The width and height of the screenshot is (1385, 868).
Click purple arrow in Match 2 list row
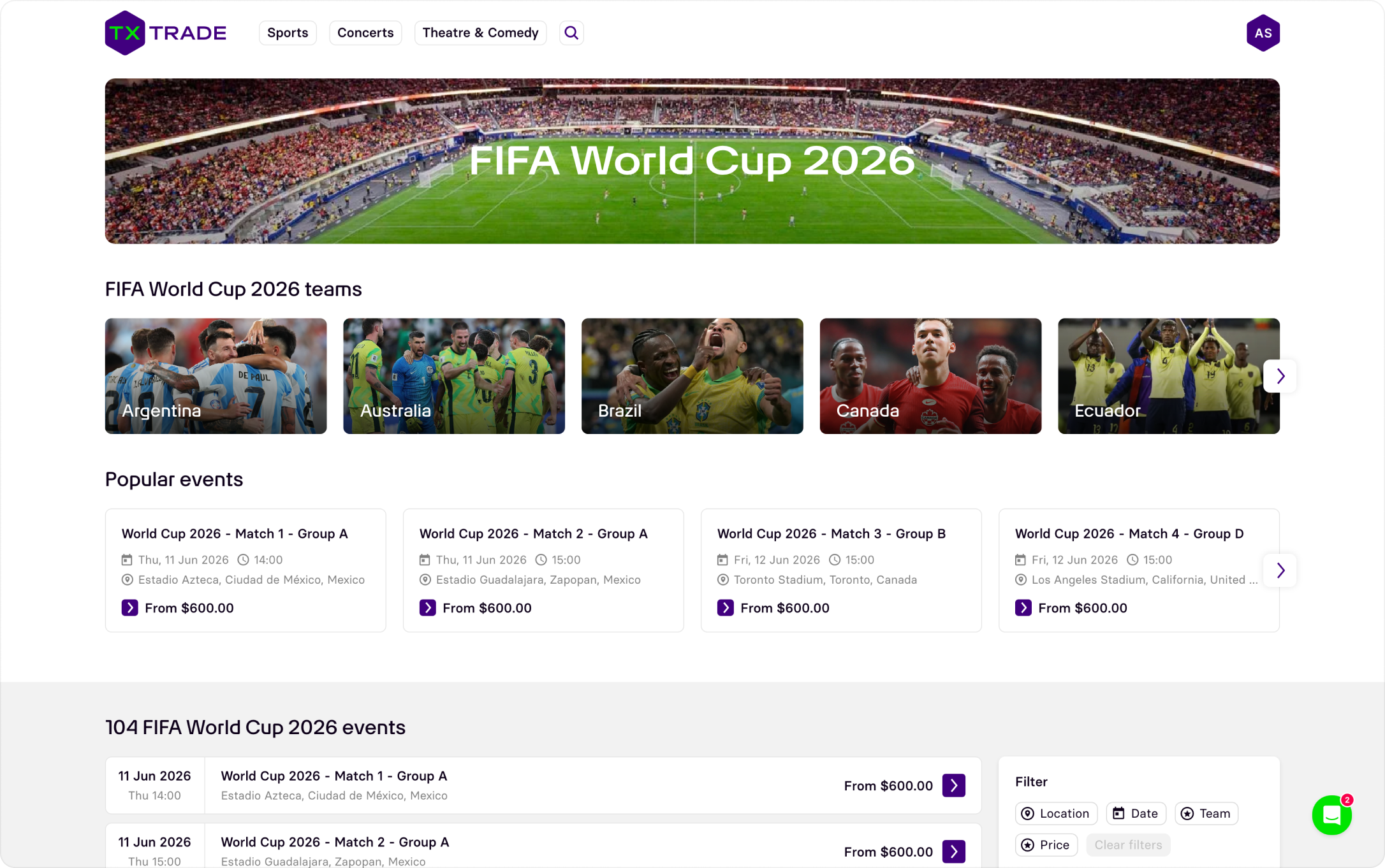tap(953, 851)
